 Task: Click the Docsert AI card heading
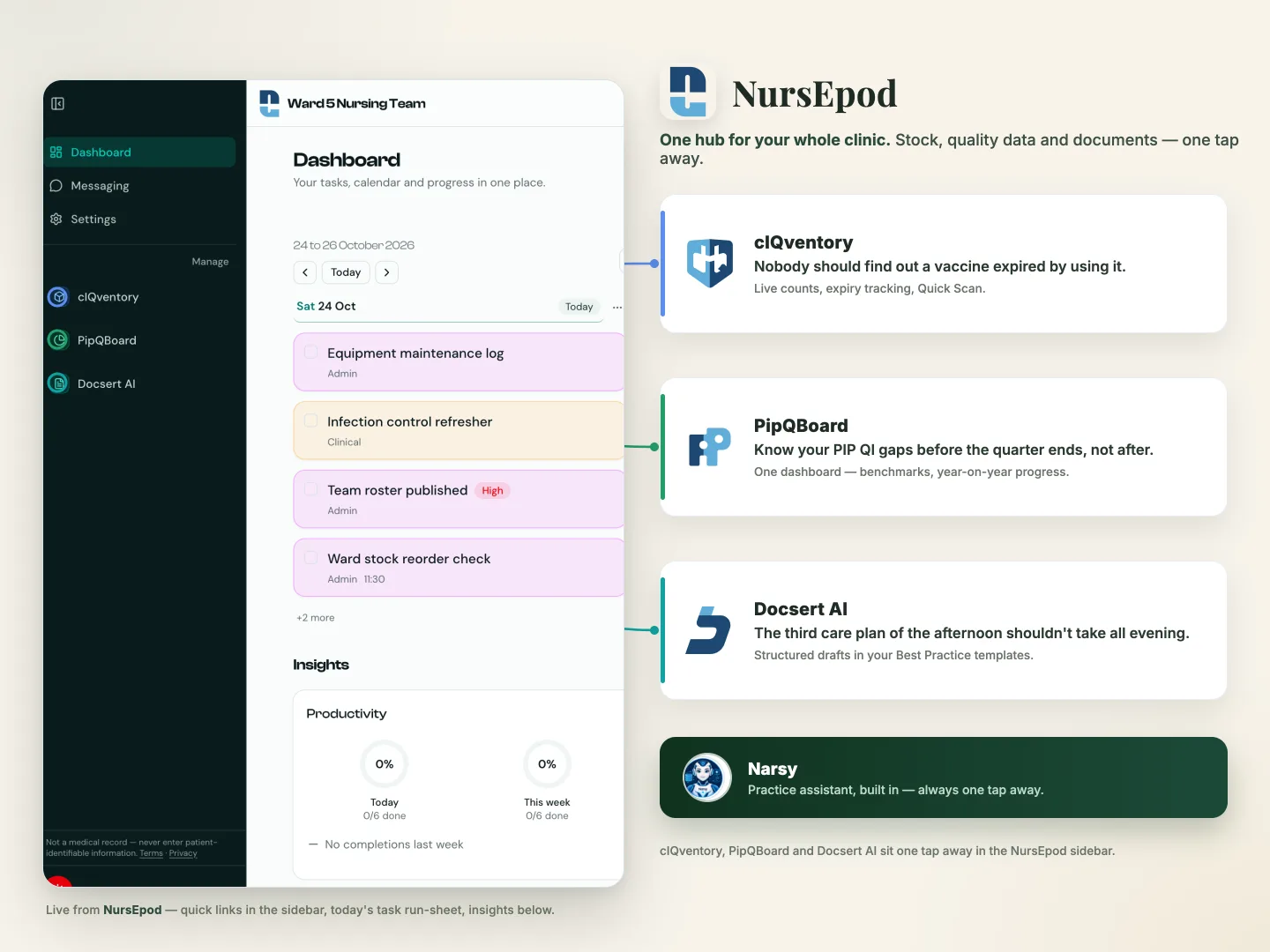[x=801, y=609]
